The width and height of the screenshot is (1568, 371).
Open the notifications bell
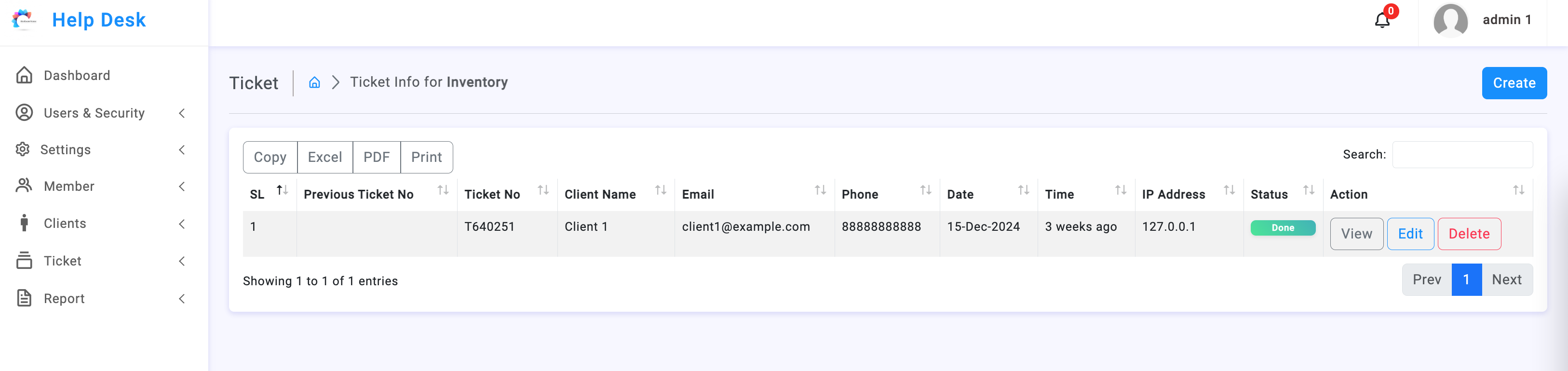tap(1382, 20)
